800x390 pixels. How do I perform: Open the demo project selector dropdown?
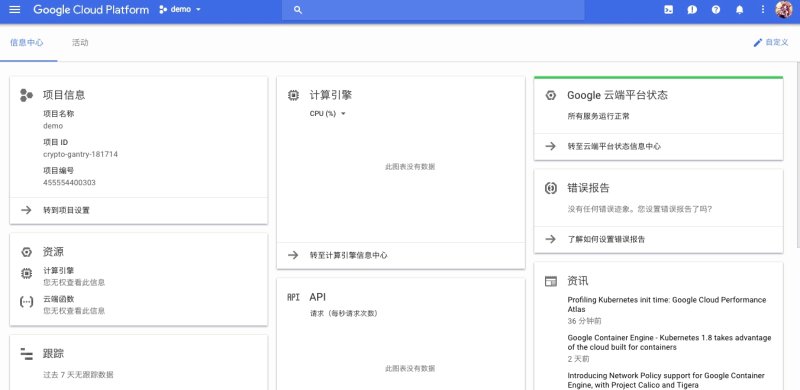point(180,10)
